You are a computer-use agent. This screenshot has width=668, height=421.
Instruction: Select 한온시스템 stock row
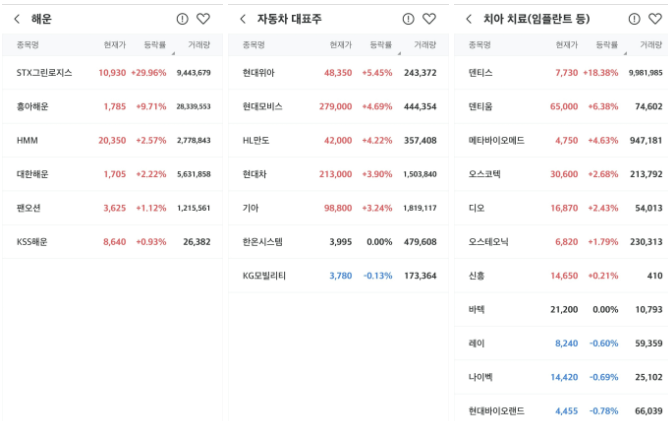tap(339, 242)
